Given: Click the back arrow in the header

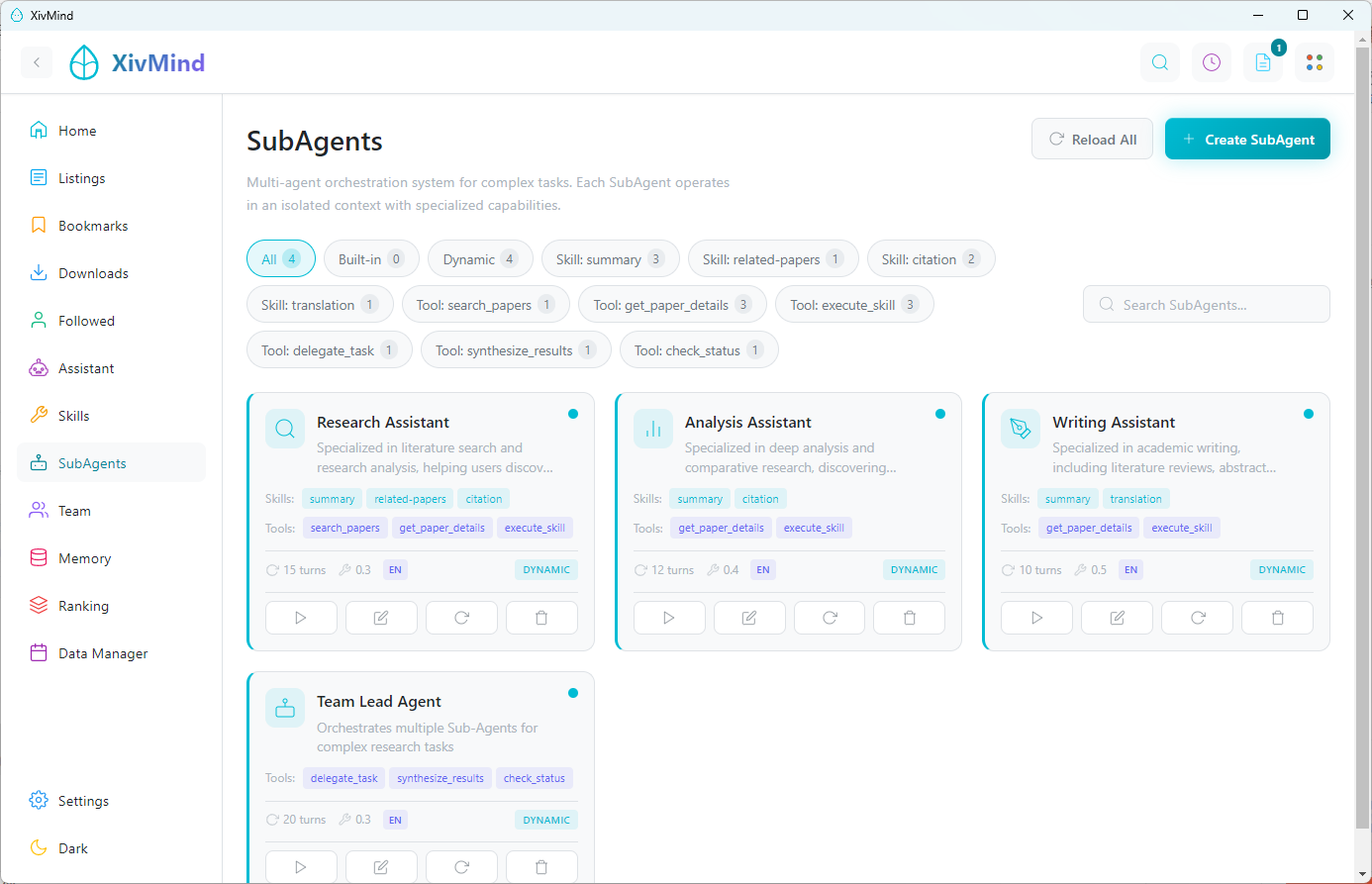Looking at the screenshot, I should click(x=37, y=62).
